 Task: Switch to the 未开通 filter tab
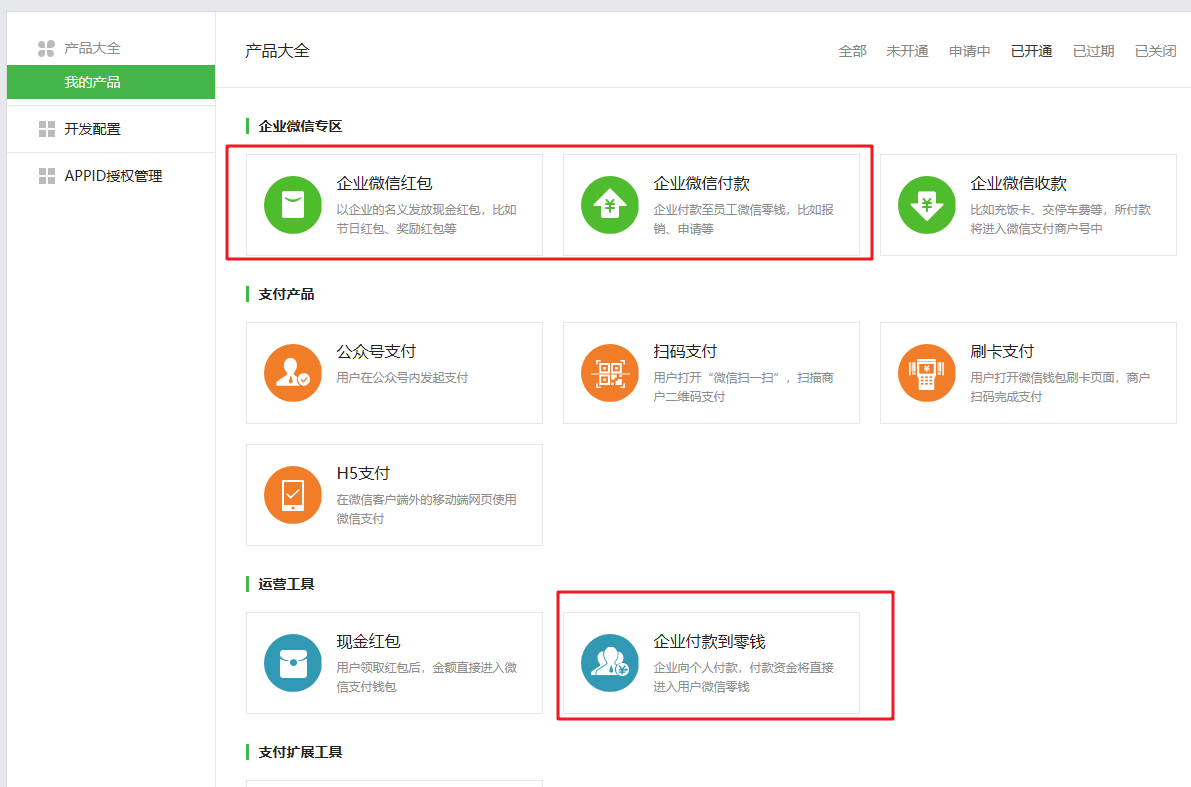coord(907,51)
